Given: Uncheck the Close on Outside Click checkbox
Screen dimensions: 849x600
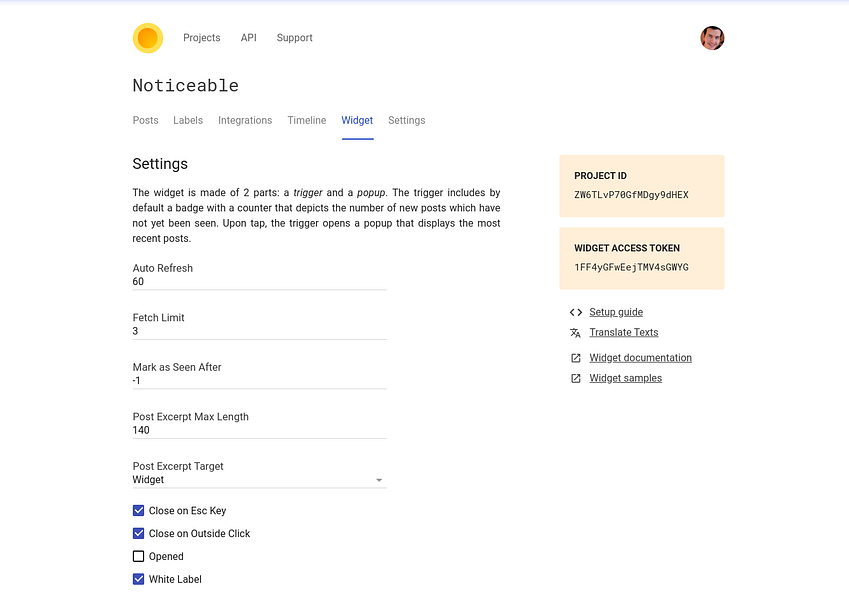Looking at the screenshot, I should (139, 533).
